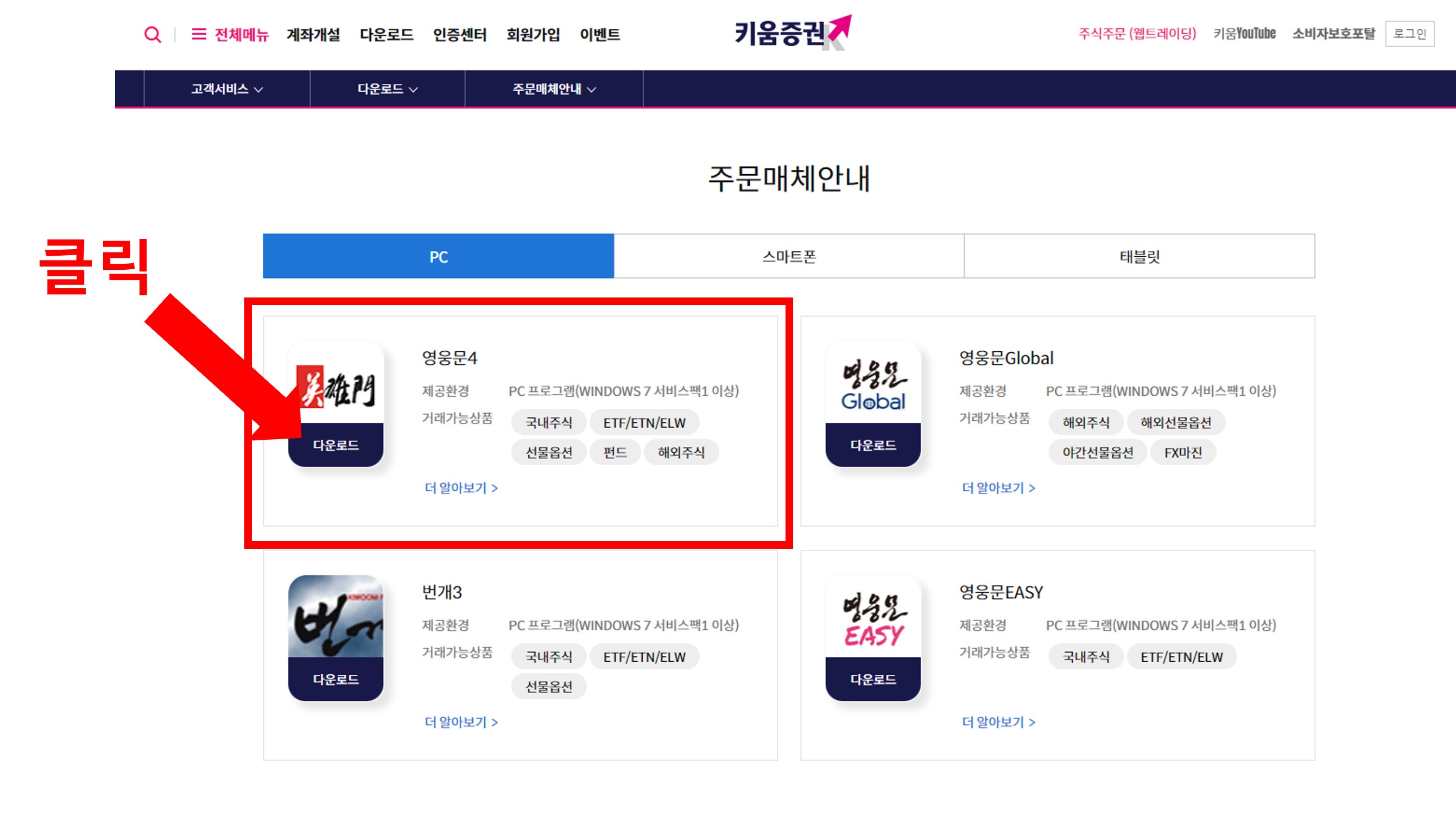Click the 주문매체안내 page heading
Screen dimensions: 1456x817
789,179
